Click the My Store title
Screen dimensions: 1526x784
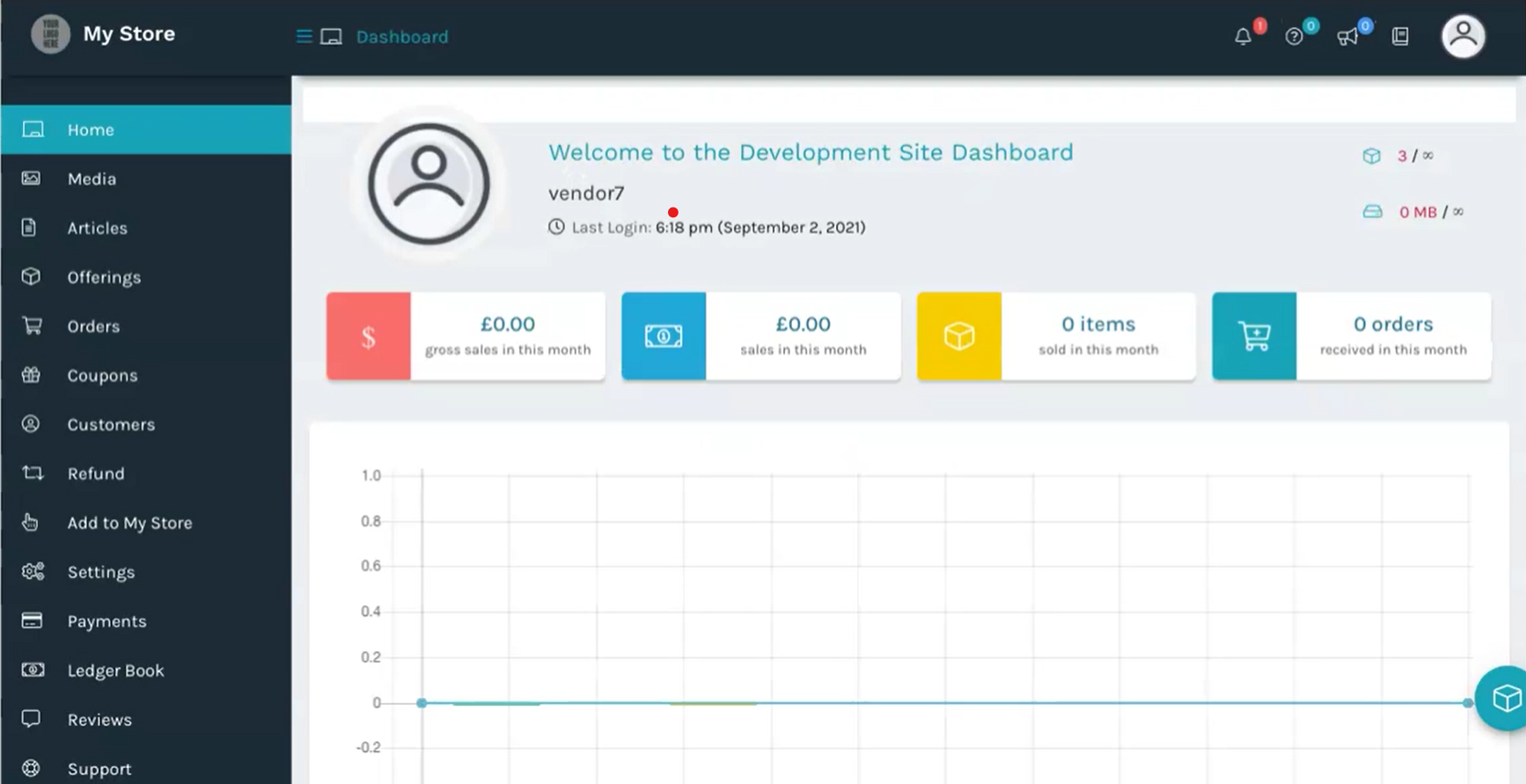[x=129, y=33]
